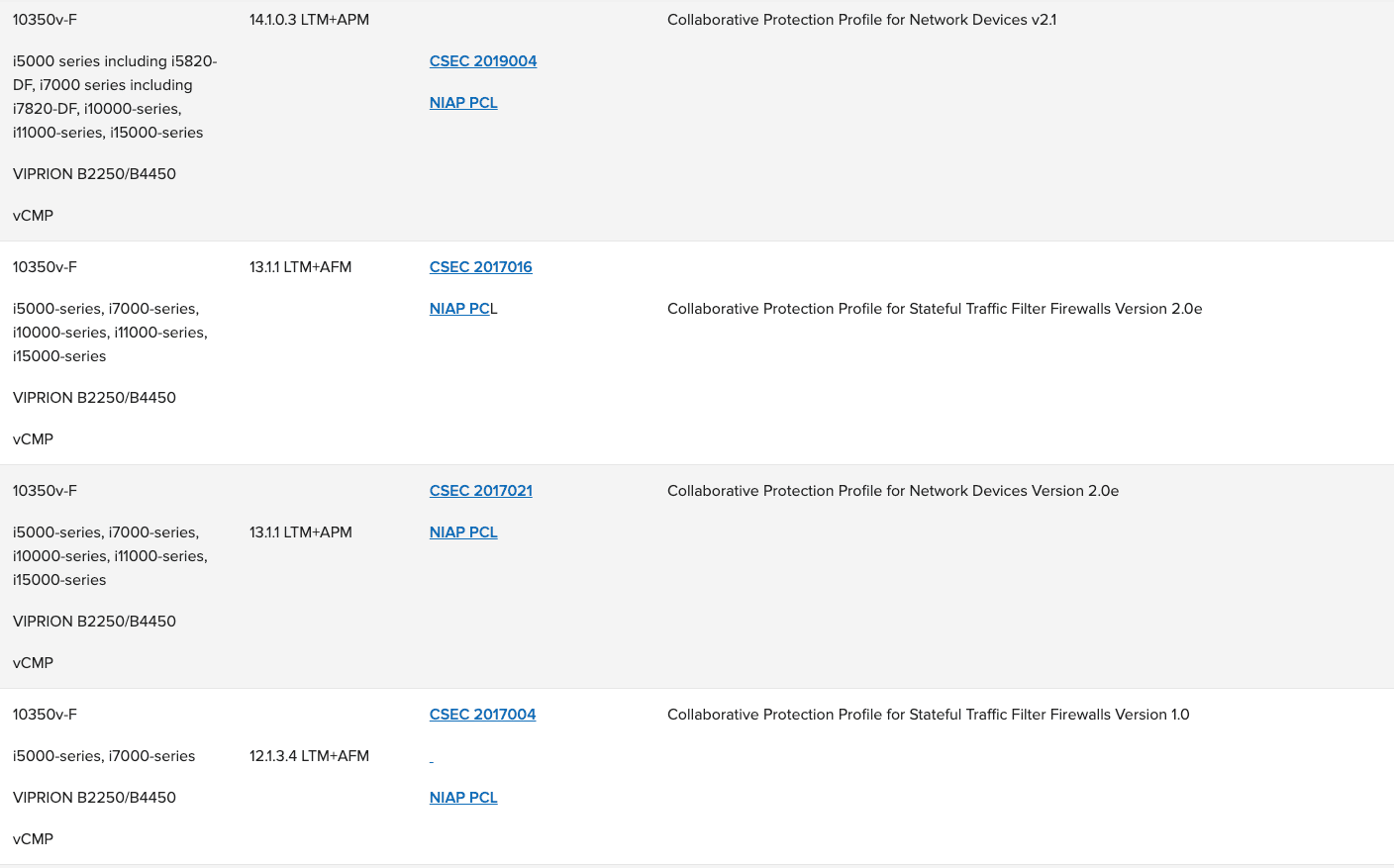Click the Stateful Traffic Filter Firewalls Version 2.0e text
The height and width of the screenshot is (868, 1394).
[935, 308]
